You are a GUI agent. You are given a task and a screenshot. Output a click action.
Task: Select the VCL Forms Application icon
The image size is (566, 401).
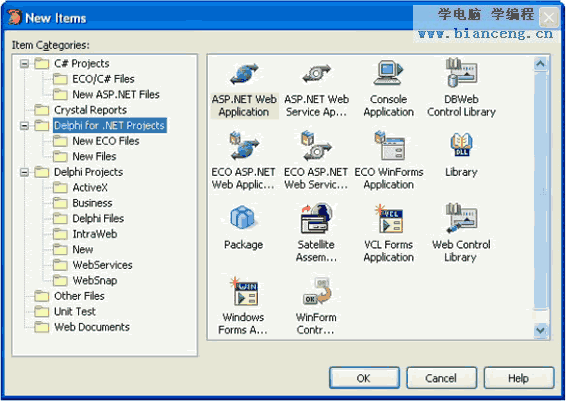coord(388,219)
